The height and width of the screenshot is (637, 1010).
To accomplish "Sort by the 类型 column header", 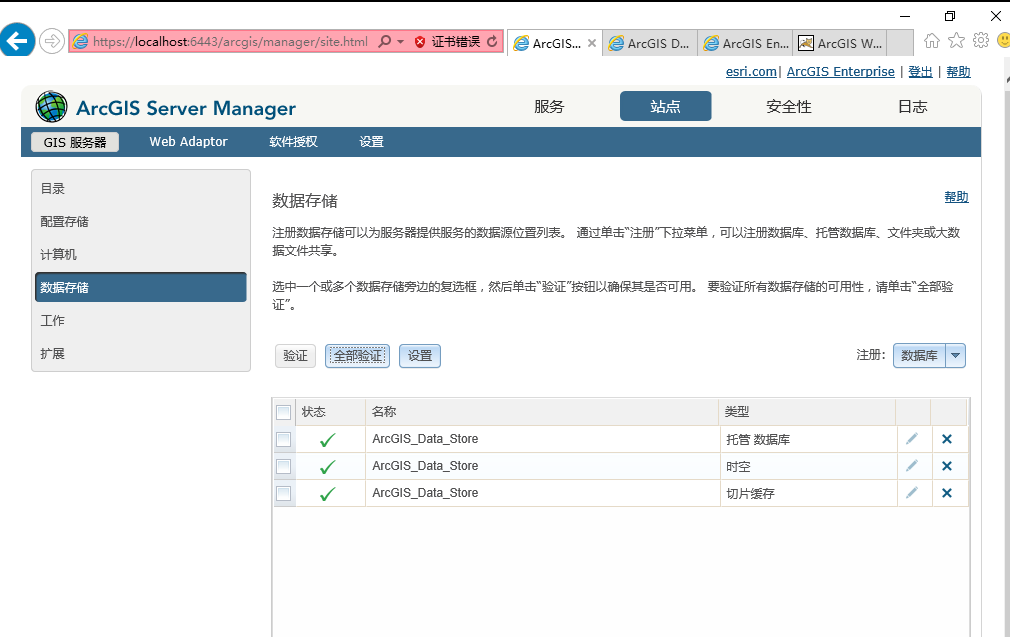I will click(x=807, y=412).
